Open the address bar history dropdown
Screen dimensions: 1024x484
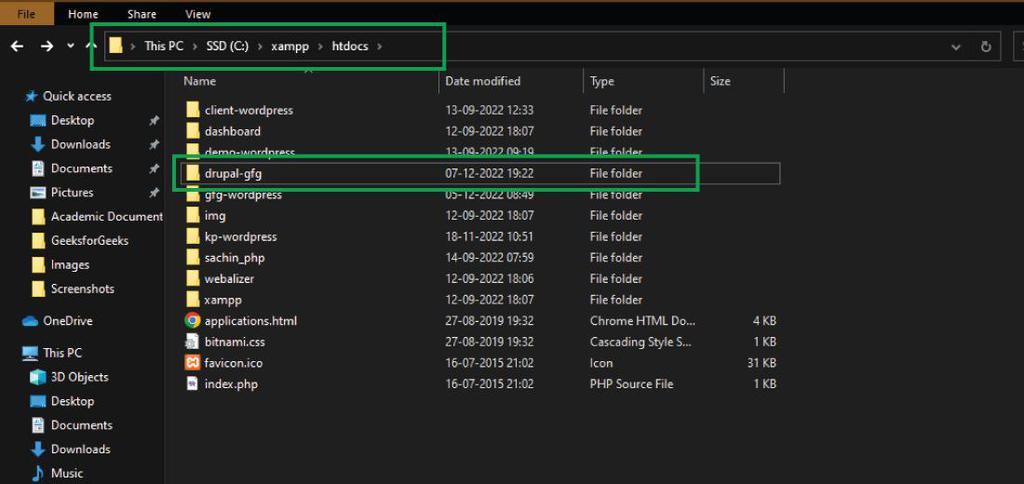pos(956,47)
